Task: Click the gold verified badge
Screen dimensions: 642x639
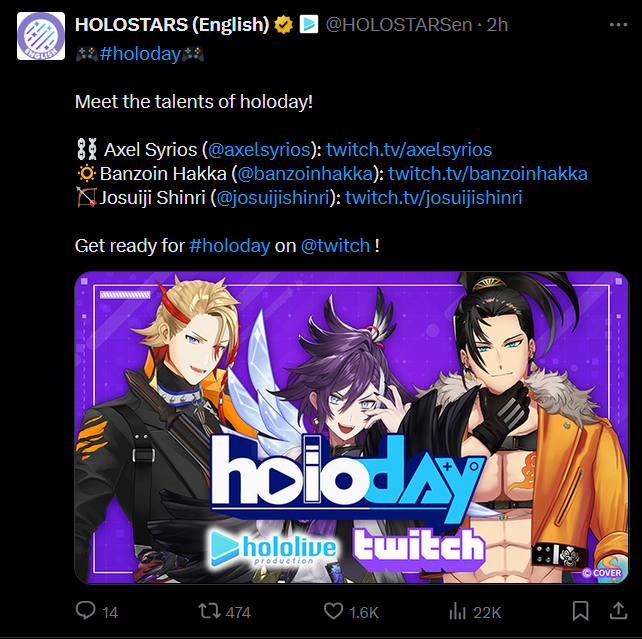Action: (x=283, y=25)
